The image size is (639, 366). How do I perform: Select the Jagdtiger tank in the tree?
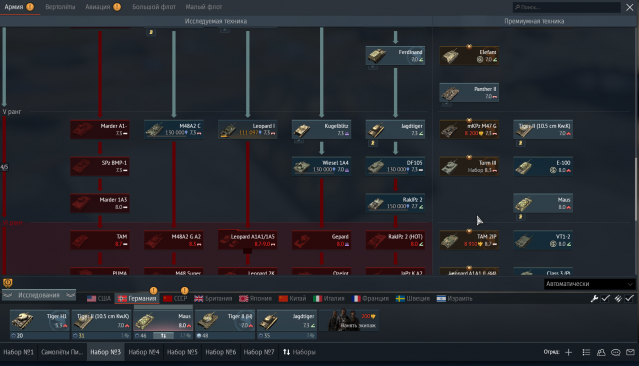(x=395, y=130)
